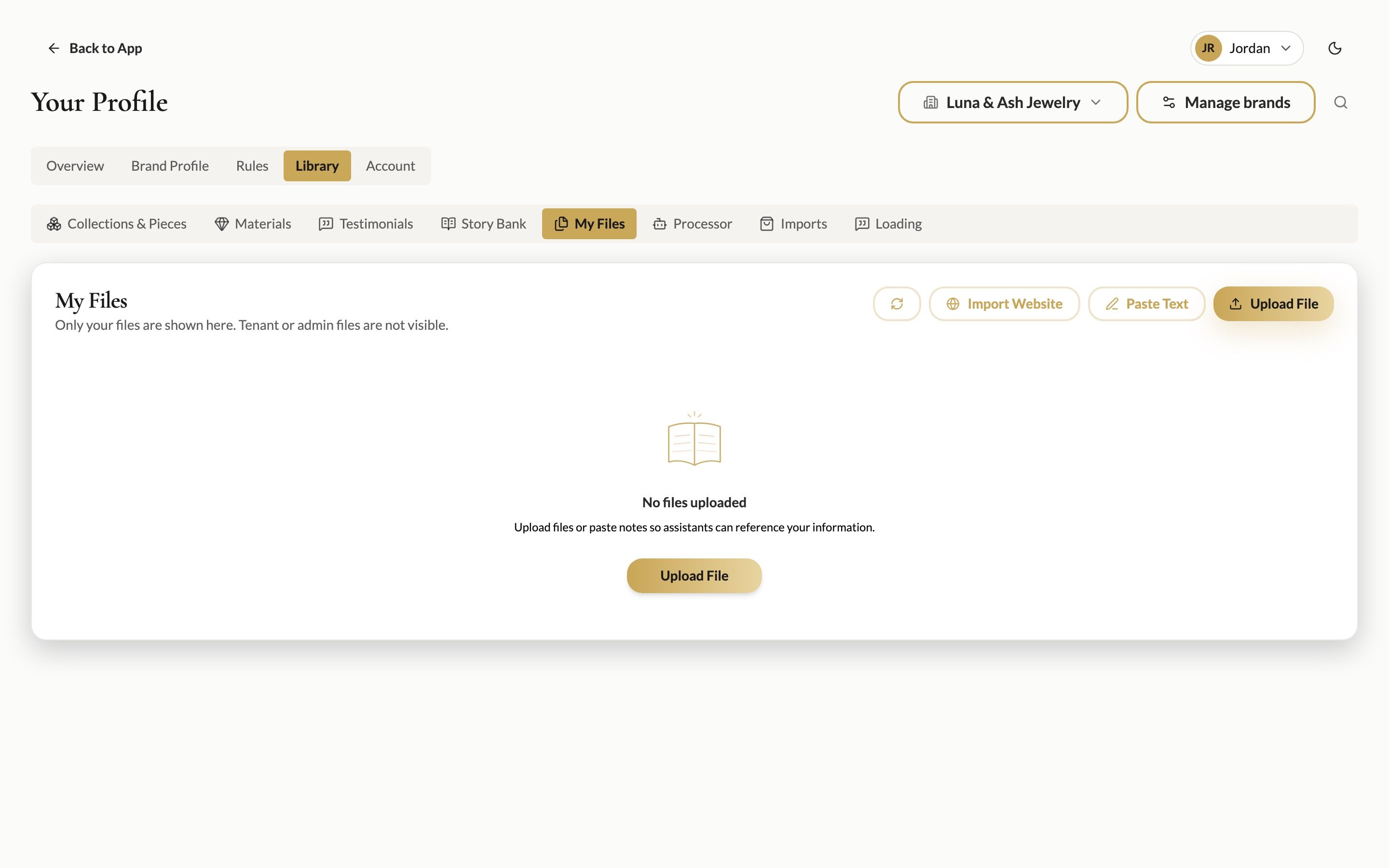This screenshot has width=1389, height=868.
Task: Open the Jordan user account menu
Action: [1246, 48]
